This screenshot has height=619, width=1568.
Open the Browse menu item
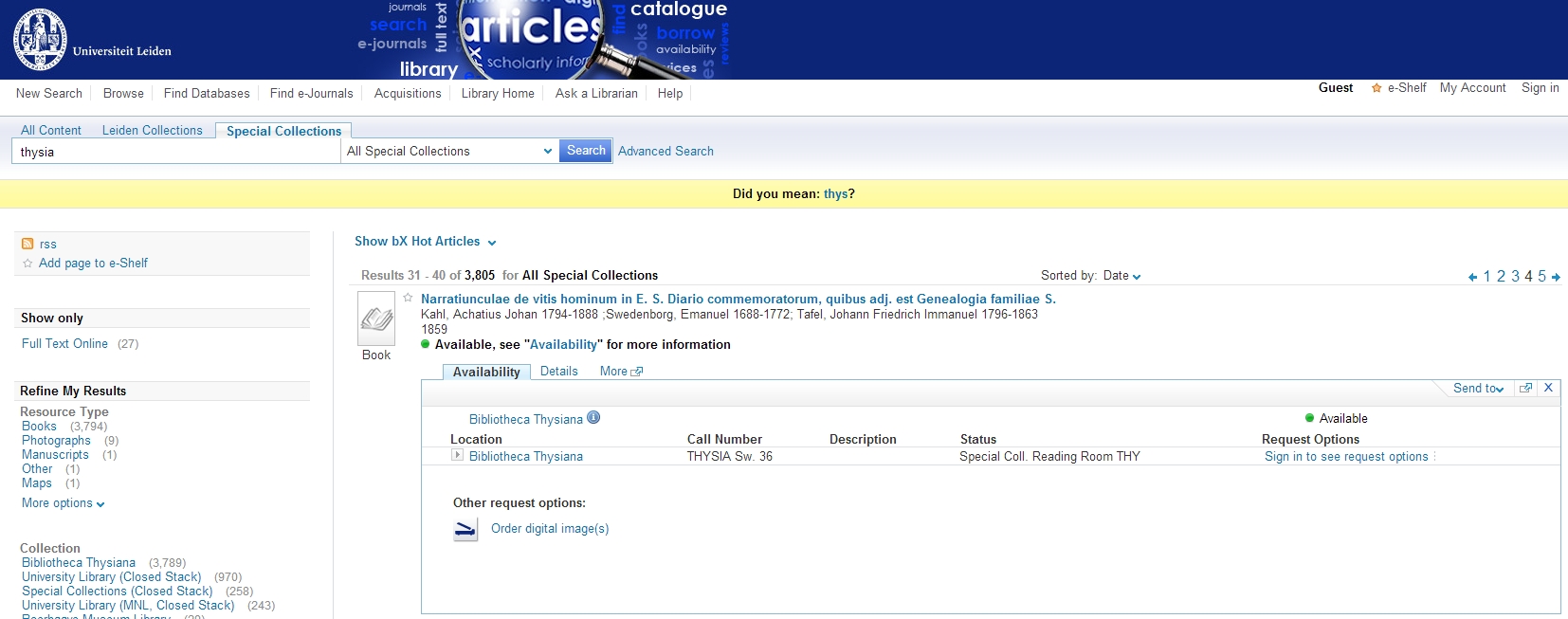point(123,93)
